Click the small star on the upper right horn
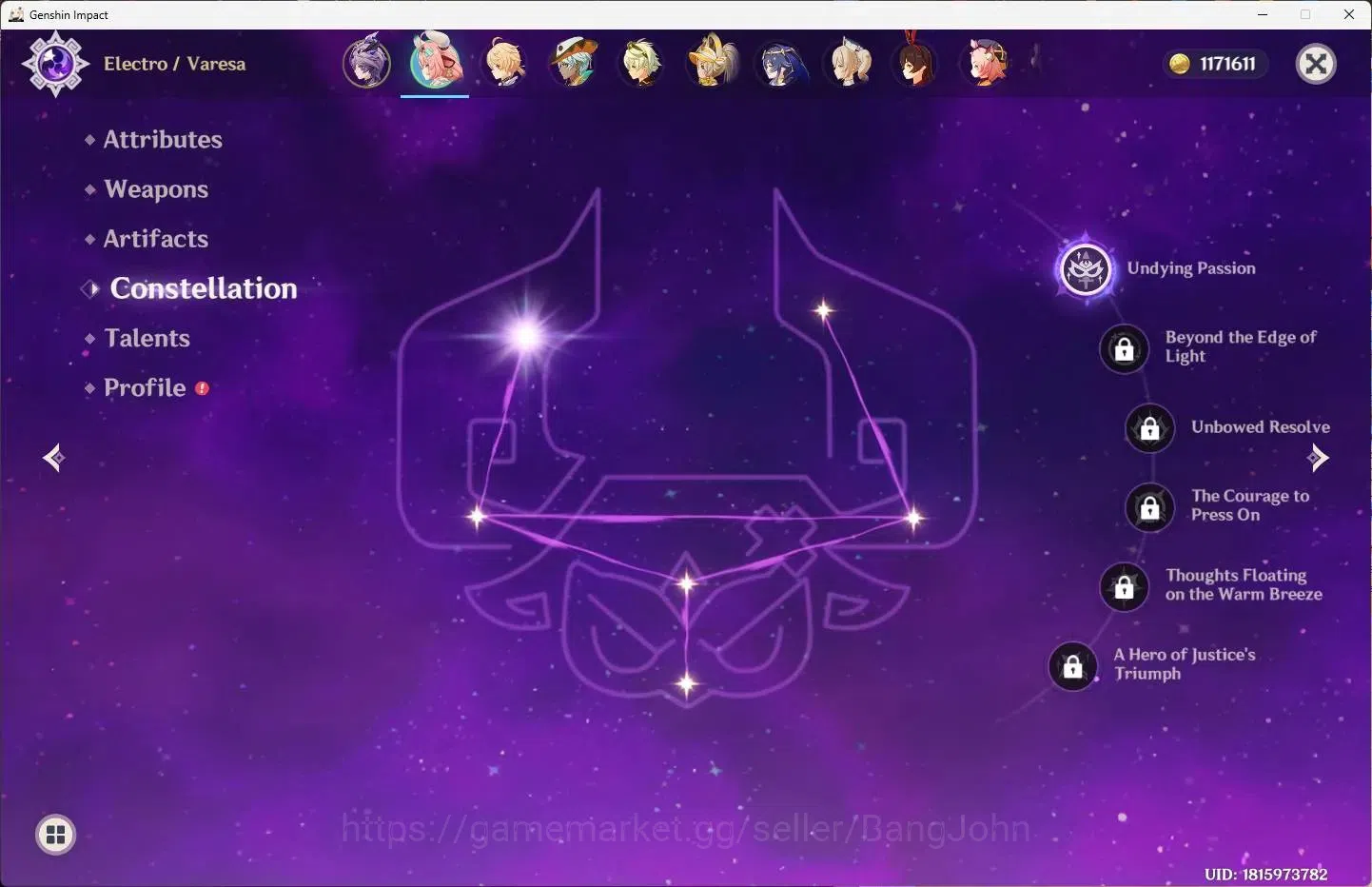1372x887 pixels. click(x=823, y=309)
